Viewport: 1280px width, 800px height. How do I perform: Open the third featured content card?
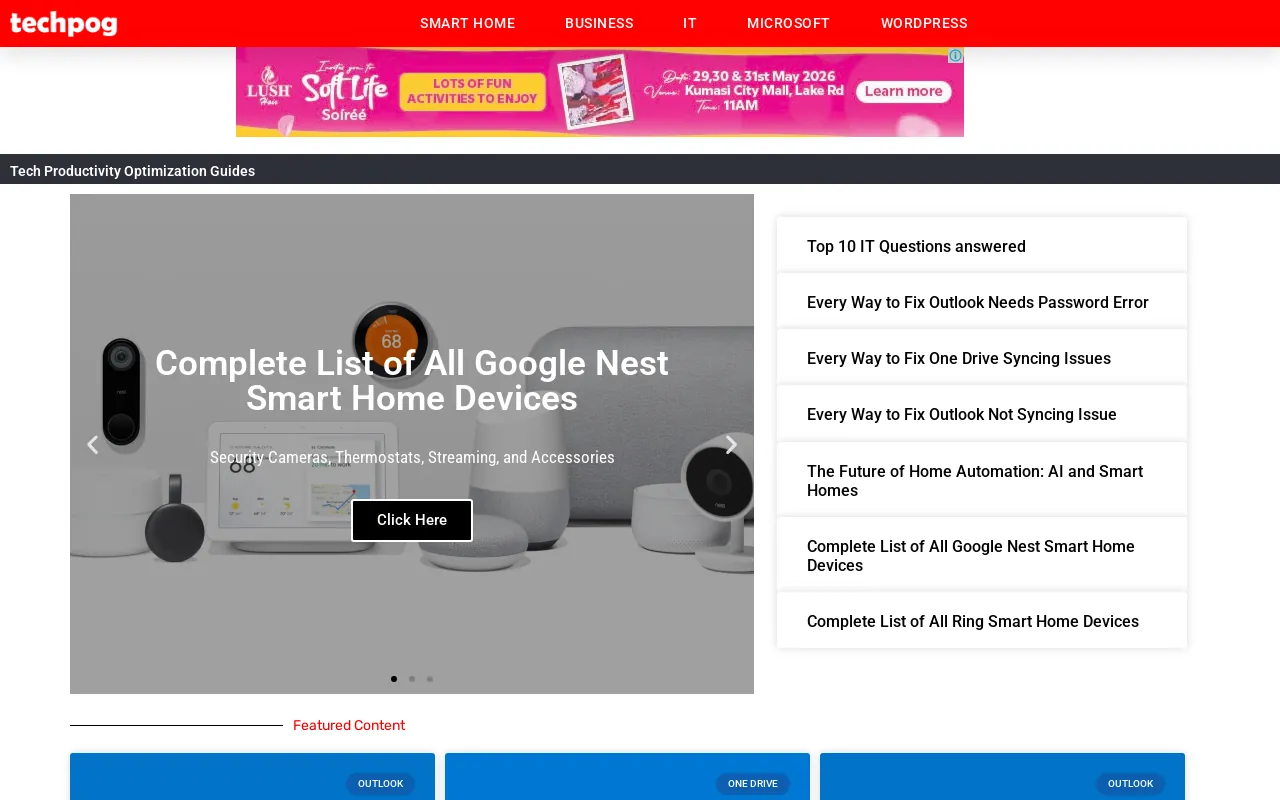(x=1002, y=777)
